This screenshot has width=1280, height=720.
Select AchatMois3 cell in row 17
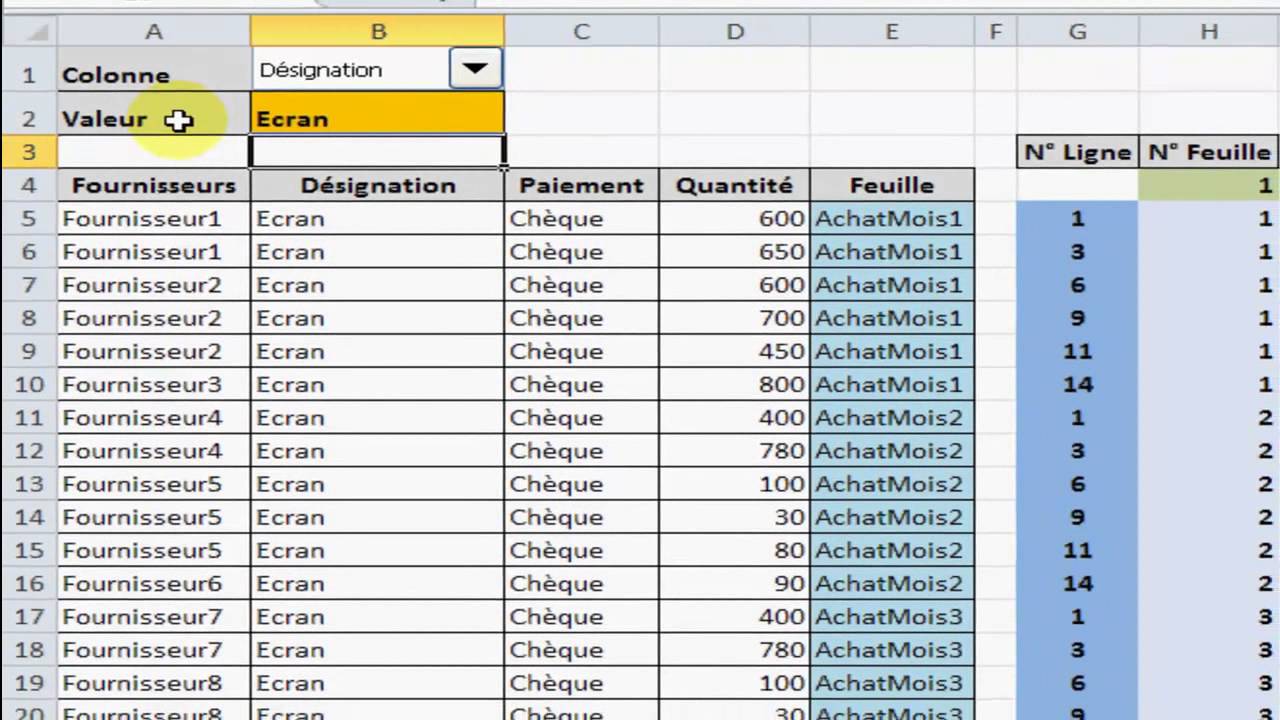[x=892, y=616]
